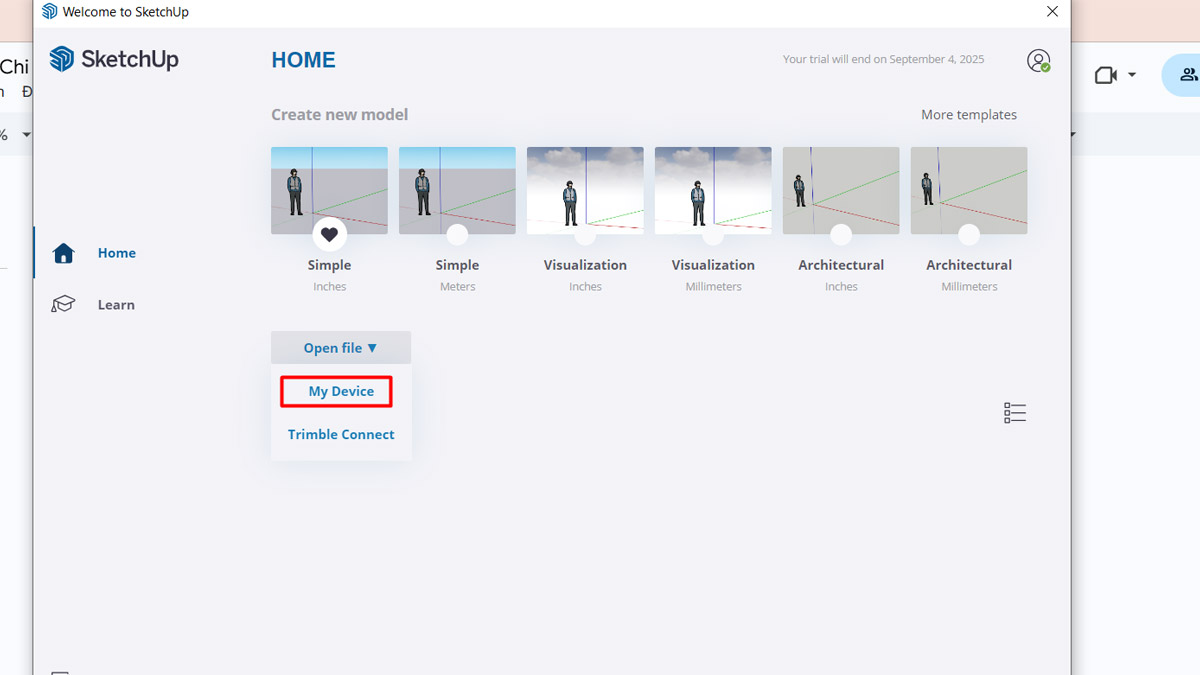Image resolution: width=1200 pixels, height=675 pixels.
Task: Set Architectural Millimeters template as default
Action: point(970,236)
